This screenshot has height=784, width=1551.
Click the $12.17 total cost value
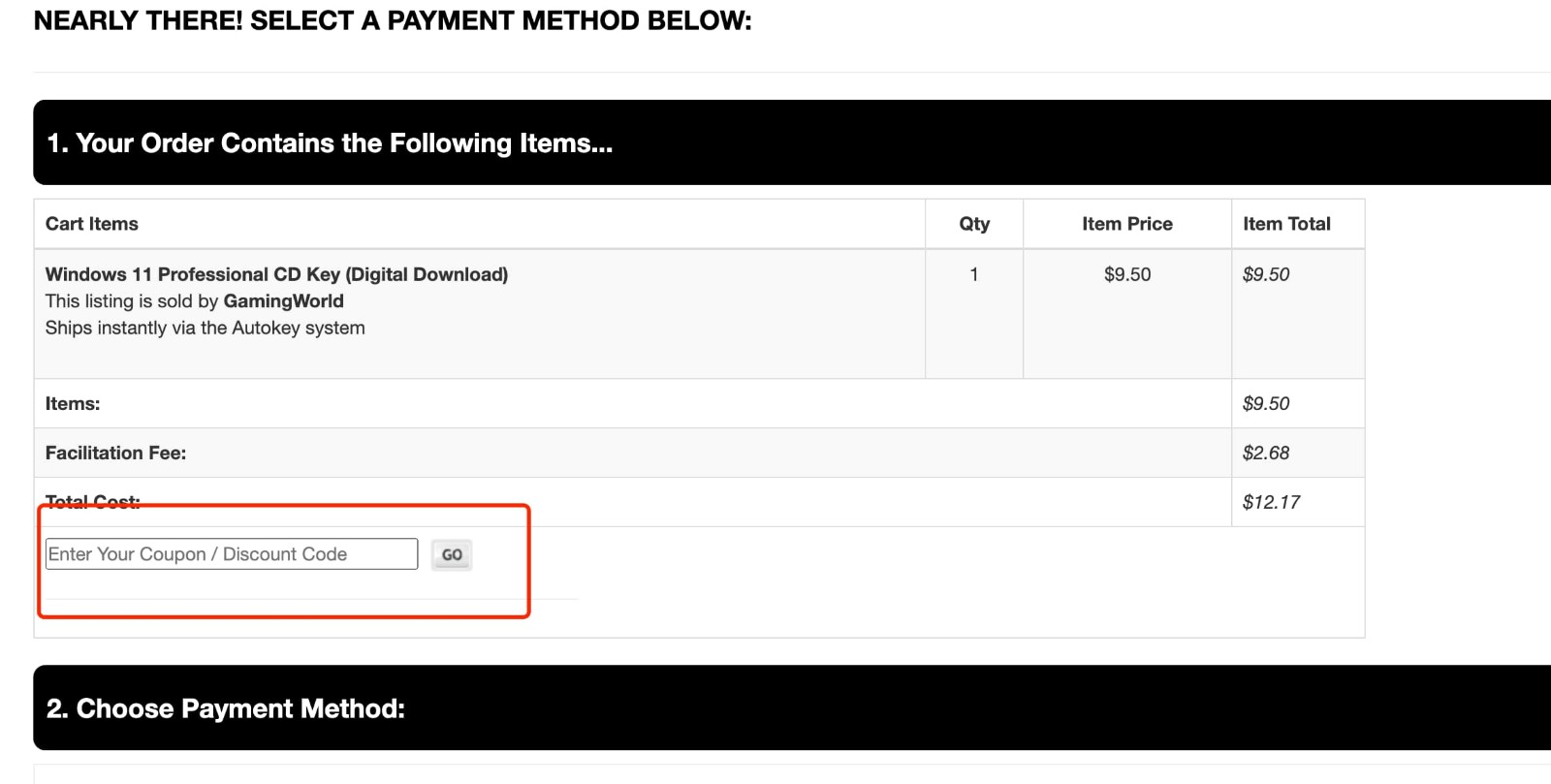(1270, 502)
